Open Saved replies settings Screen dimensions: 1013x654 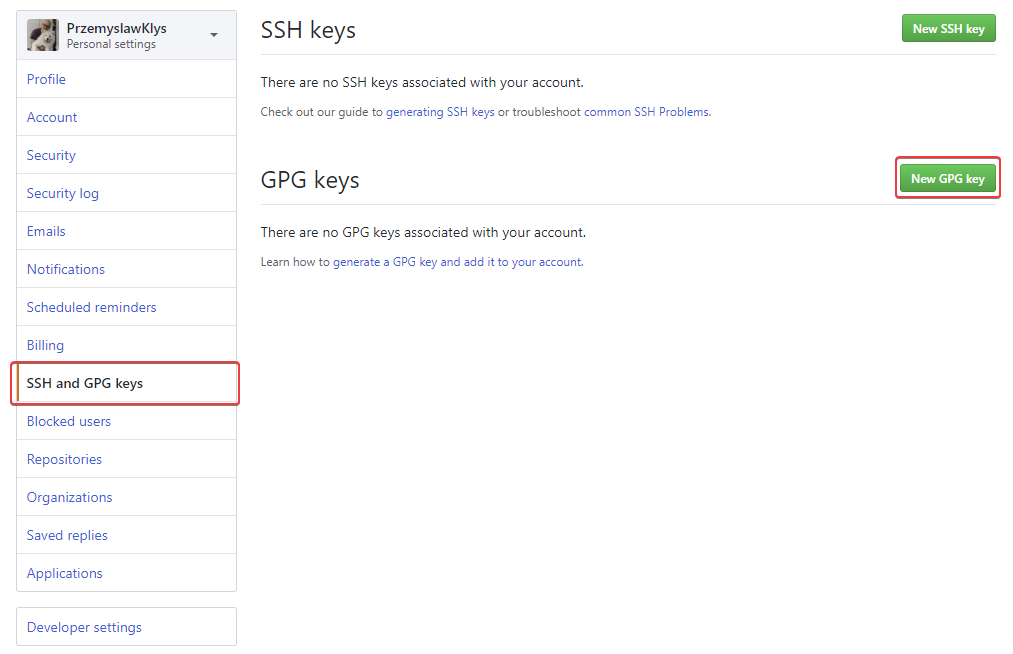pyautogui.click(x=67, y=534)
